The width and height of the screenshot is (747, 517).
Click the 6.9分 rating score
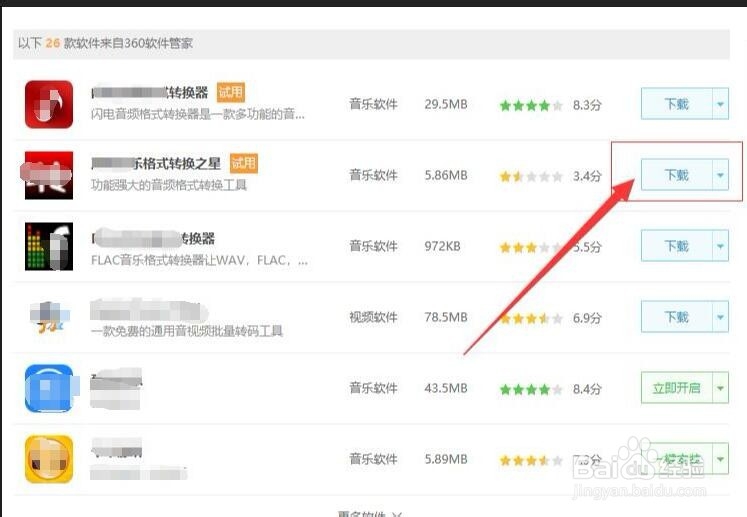tap(587, 318)
